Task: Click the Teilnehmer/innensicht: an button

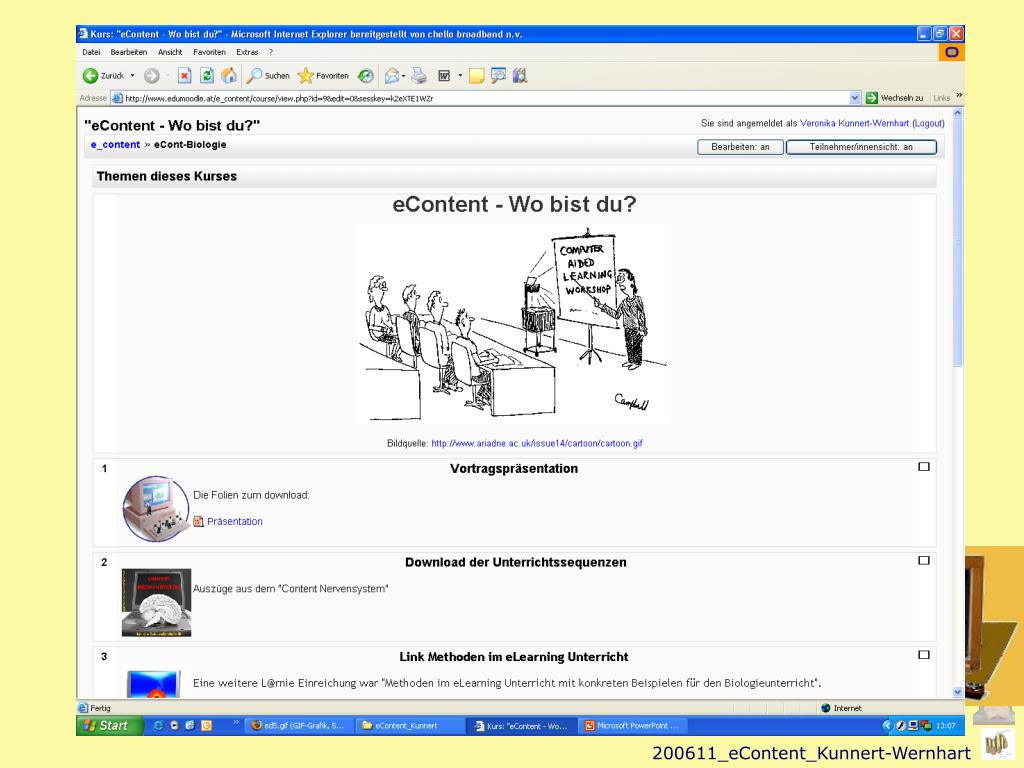Action: 861,147
